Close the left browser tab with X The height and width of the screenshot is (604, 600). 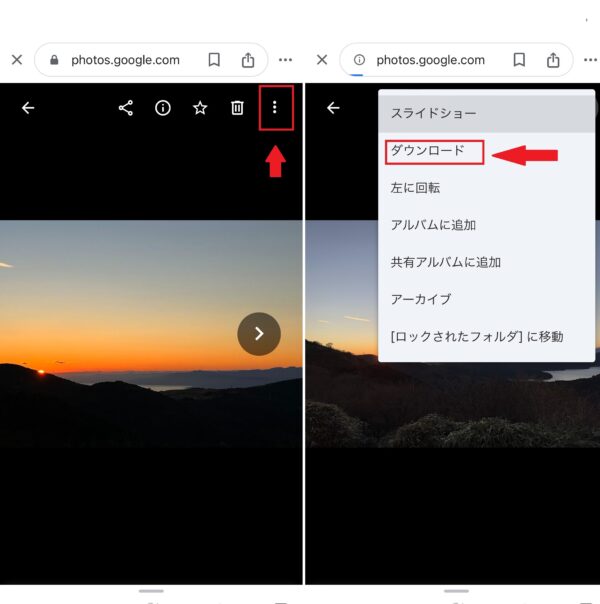[x=17, y=60]
